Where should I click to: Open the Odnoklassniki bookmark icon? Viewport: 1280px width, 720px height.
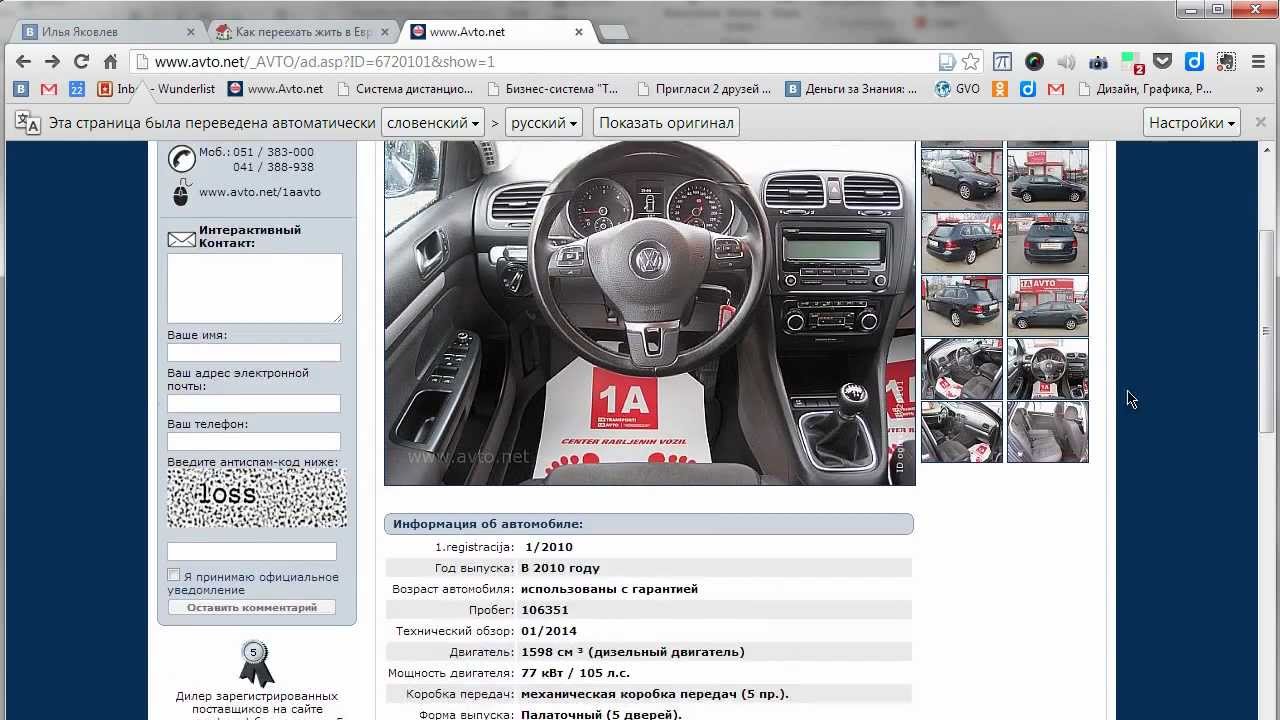coord(999,89)
